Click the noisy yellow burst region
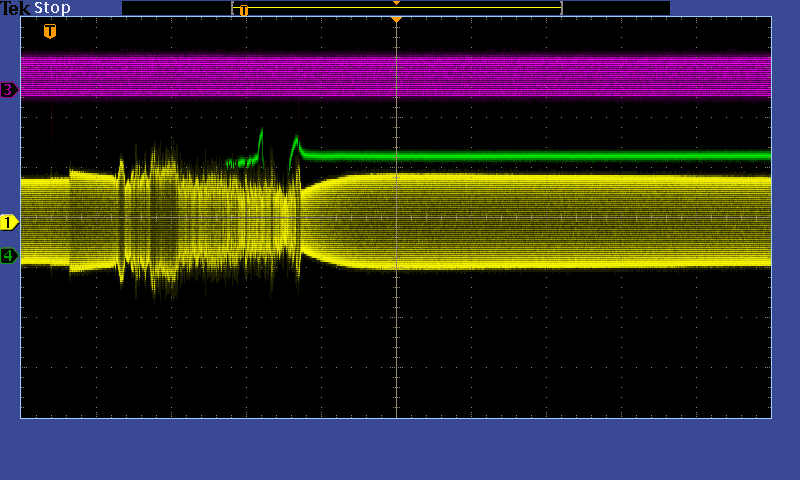This screenshot has width=800, height=480. [x=200, y=220]
